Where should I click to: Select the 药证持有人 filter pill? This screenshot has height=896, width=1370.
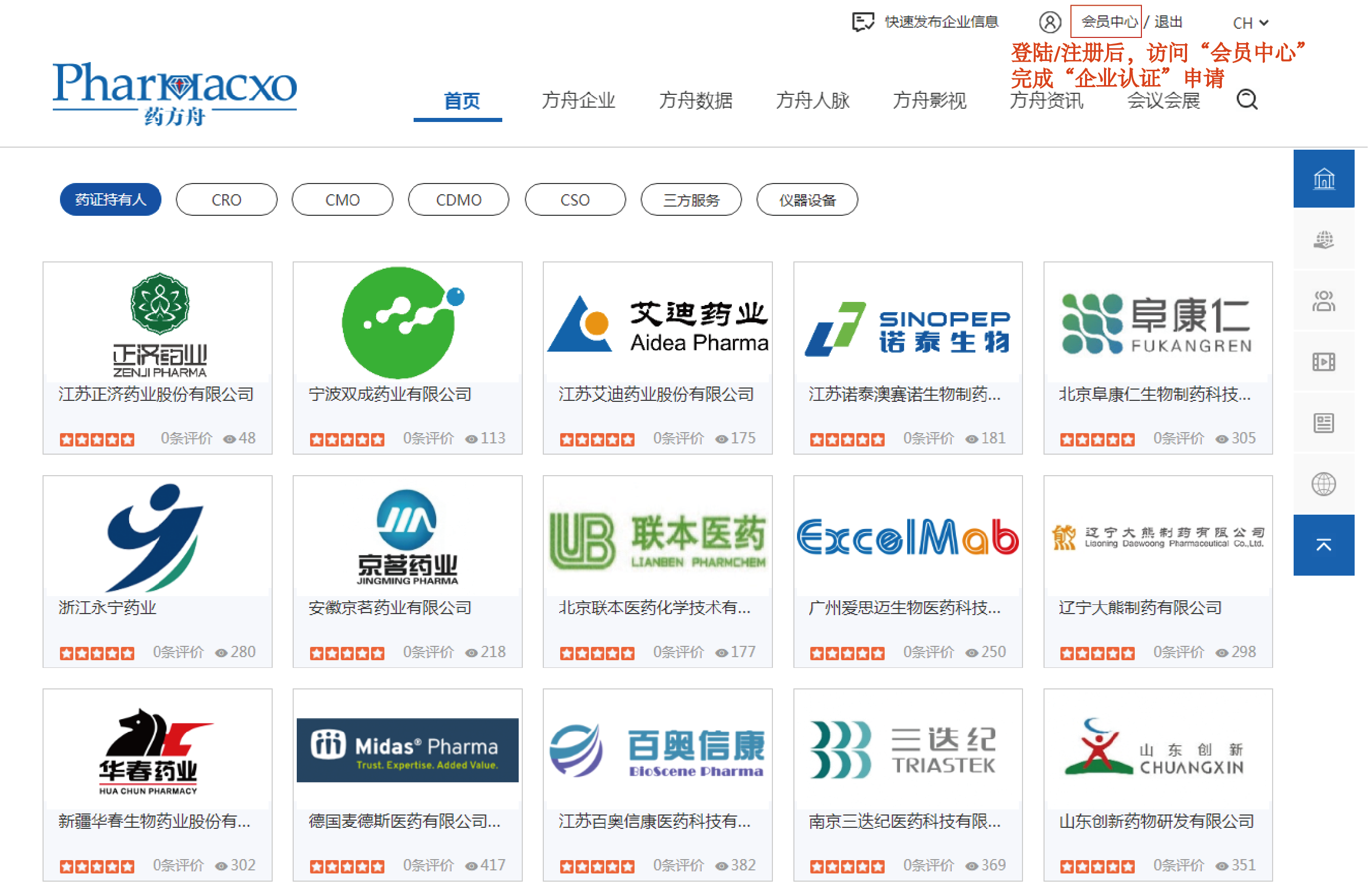coord(111,200)
